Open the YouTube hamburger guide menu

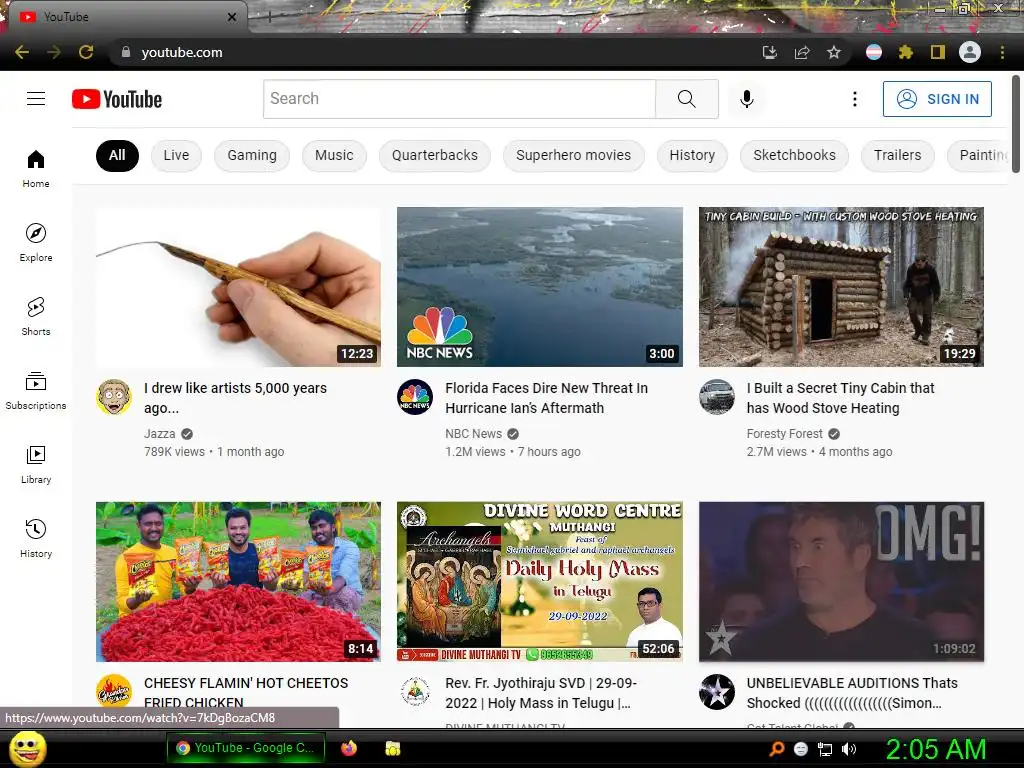36,99
